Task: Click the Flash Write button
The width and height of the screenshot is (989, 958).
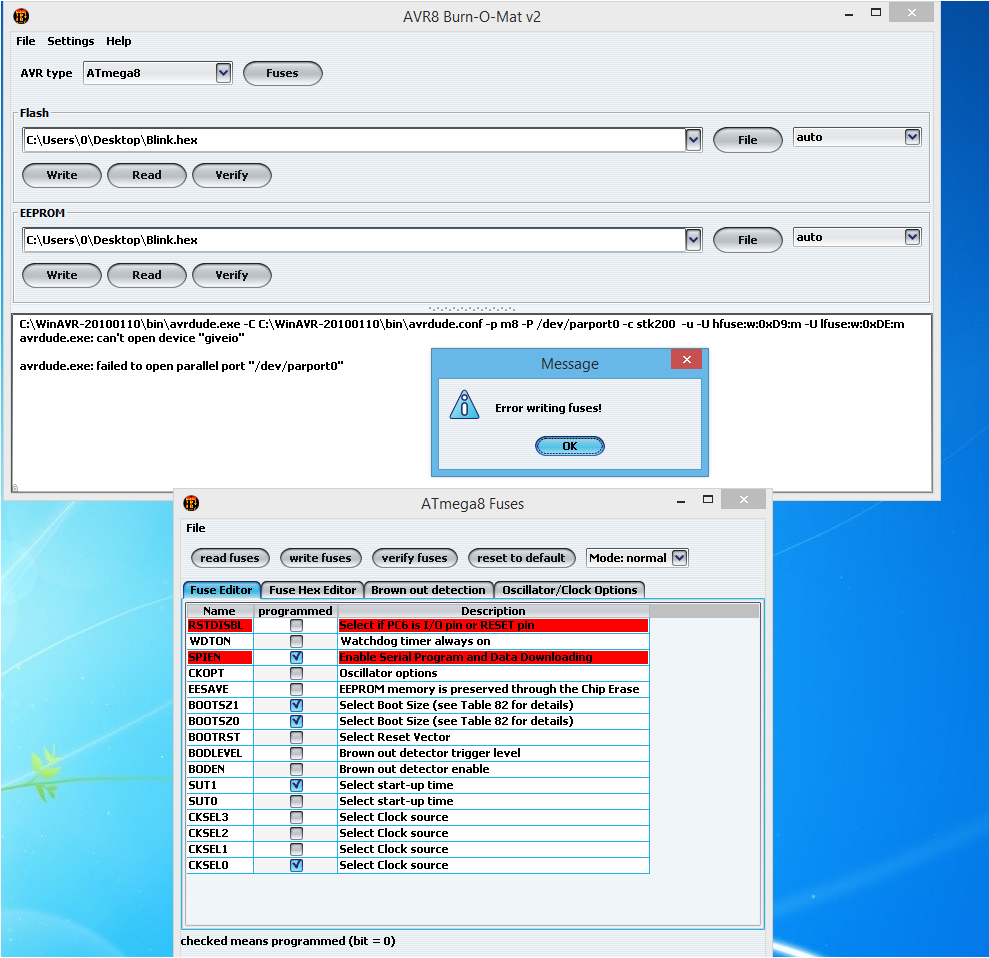Action: click(62, 175)
